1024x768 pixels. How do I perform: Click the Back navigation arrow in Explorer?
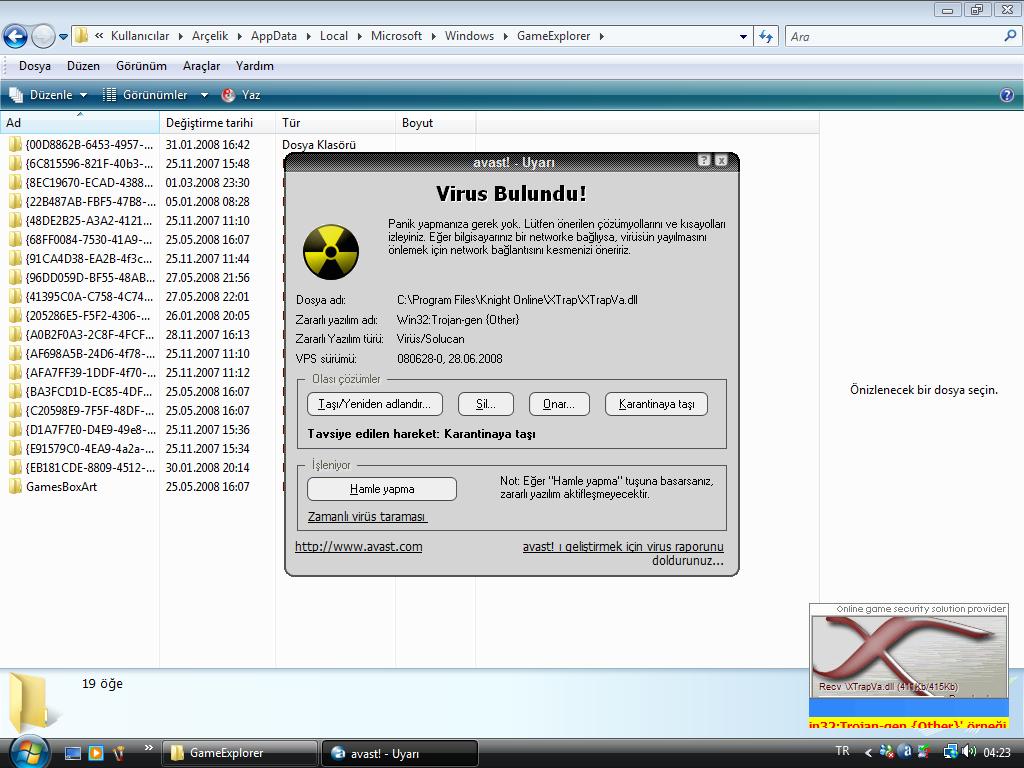pyautogui.click(x=16, y=37)
